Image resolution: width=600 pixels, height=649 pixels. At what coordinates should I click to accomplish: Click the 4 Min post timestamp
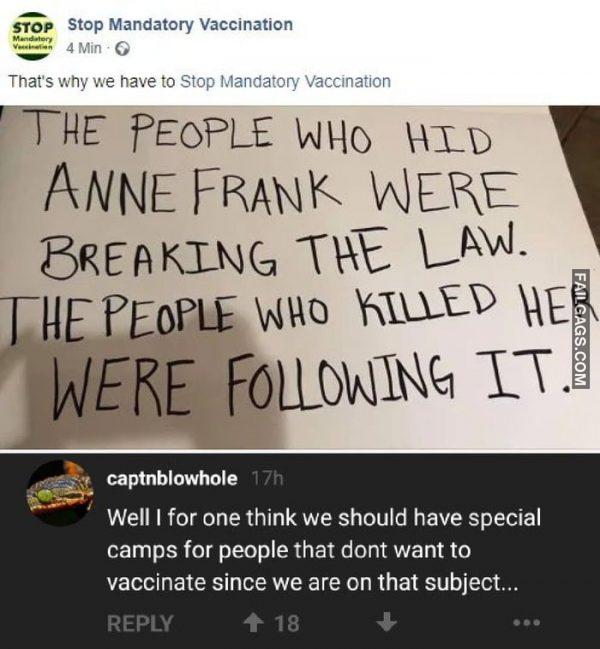(x=84, y=48)
